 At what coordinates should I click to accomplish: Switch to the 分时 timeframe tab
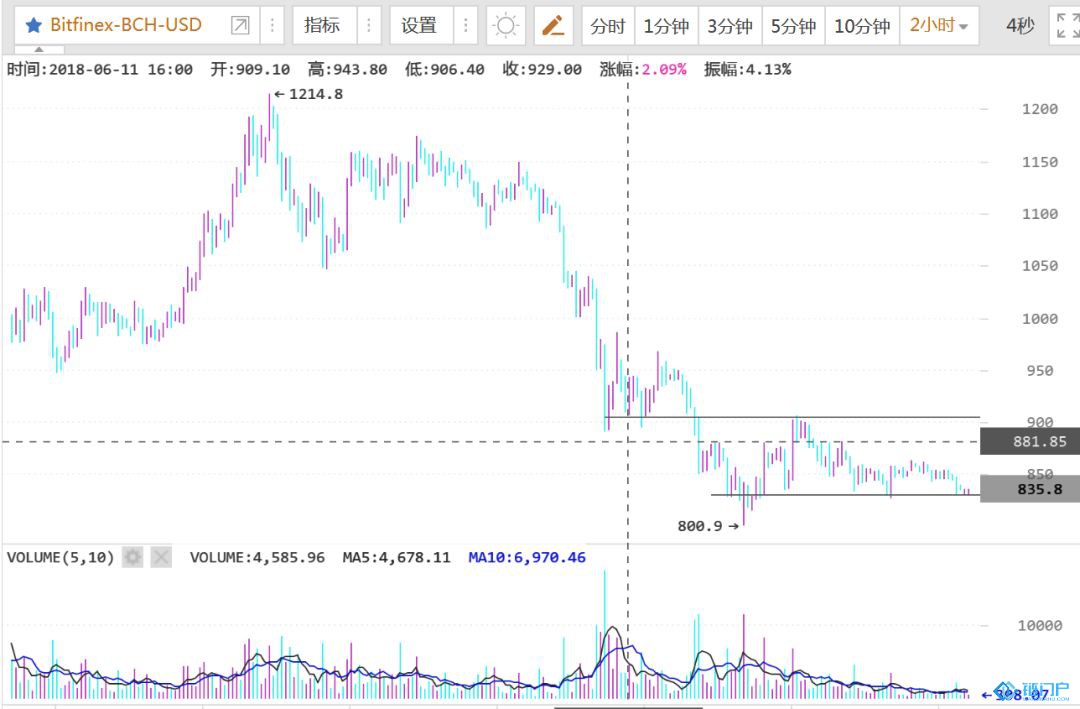[x=608, y=26]
